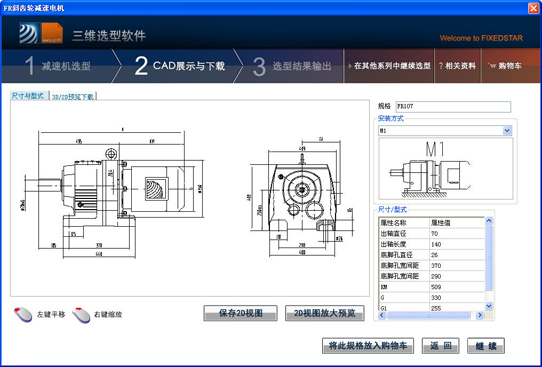Open 在其他系列中继续选型 link
542x367 pixels.
389,66
